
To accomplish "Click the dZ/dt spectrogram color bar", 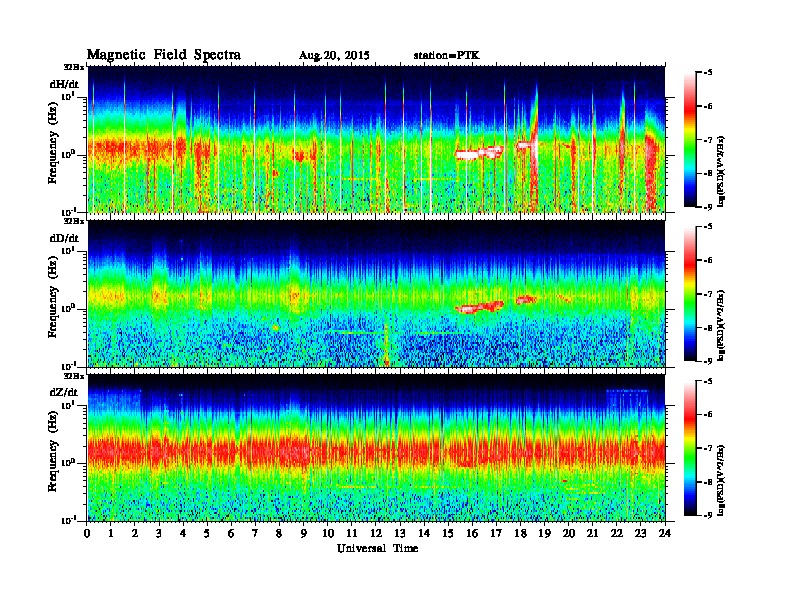I will (x=689, y=448).
